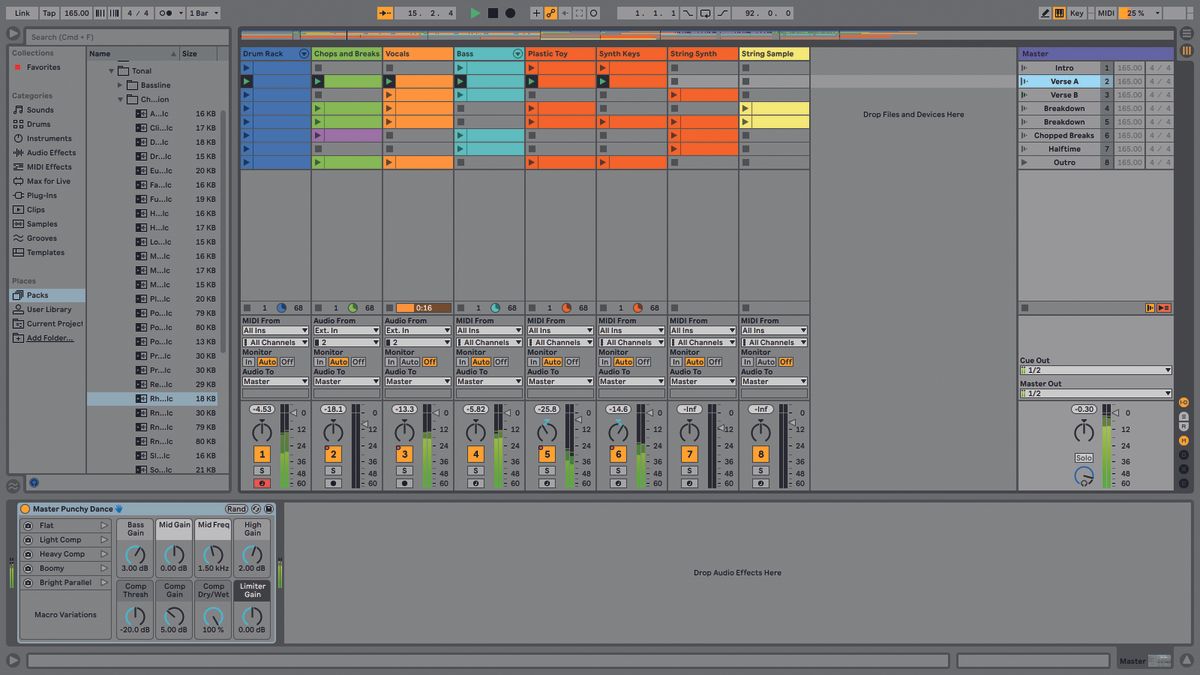
Task: Open Audio To dropdown on Chops and Breaks
Action: pyautogui.click(x=345, y=381)
